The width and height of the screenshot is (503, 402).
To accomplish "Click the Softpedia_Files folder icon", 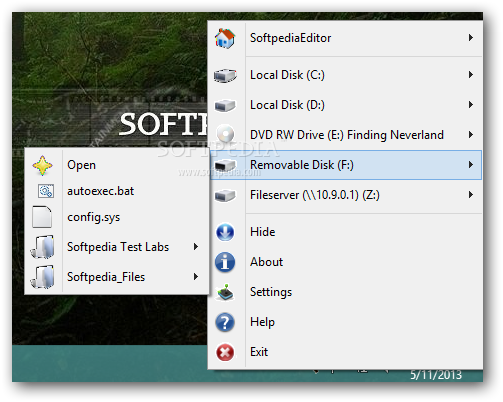I will click(x=43, y=277).
